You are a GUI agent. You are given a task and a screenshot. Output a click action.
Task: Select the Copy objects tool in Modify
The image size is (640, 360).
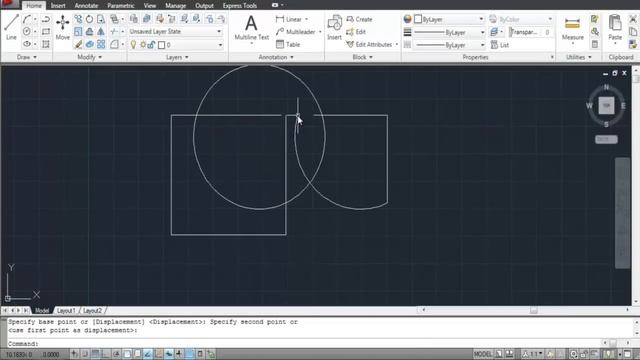click(x=78, y=19)
